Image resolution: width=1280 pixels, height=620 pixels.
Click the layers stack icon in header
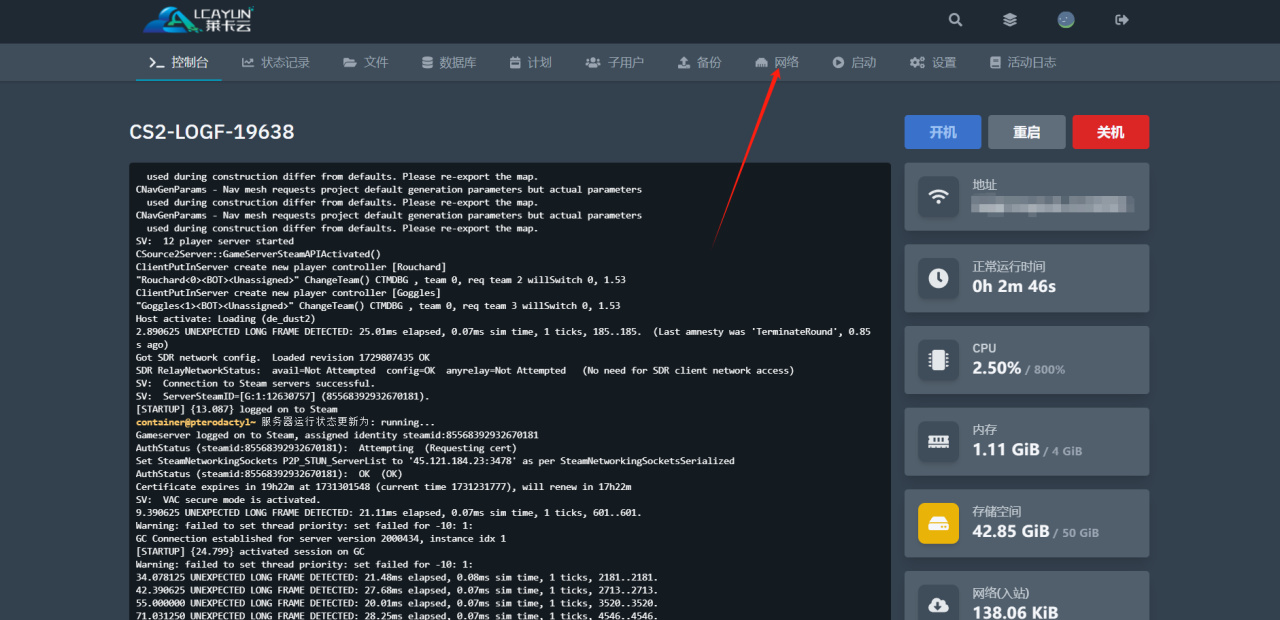coord(1010,20)
